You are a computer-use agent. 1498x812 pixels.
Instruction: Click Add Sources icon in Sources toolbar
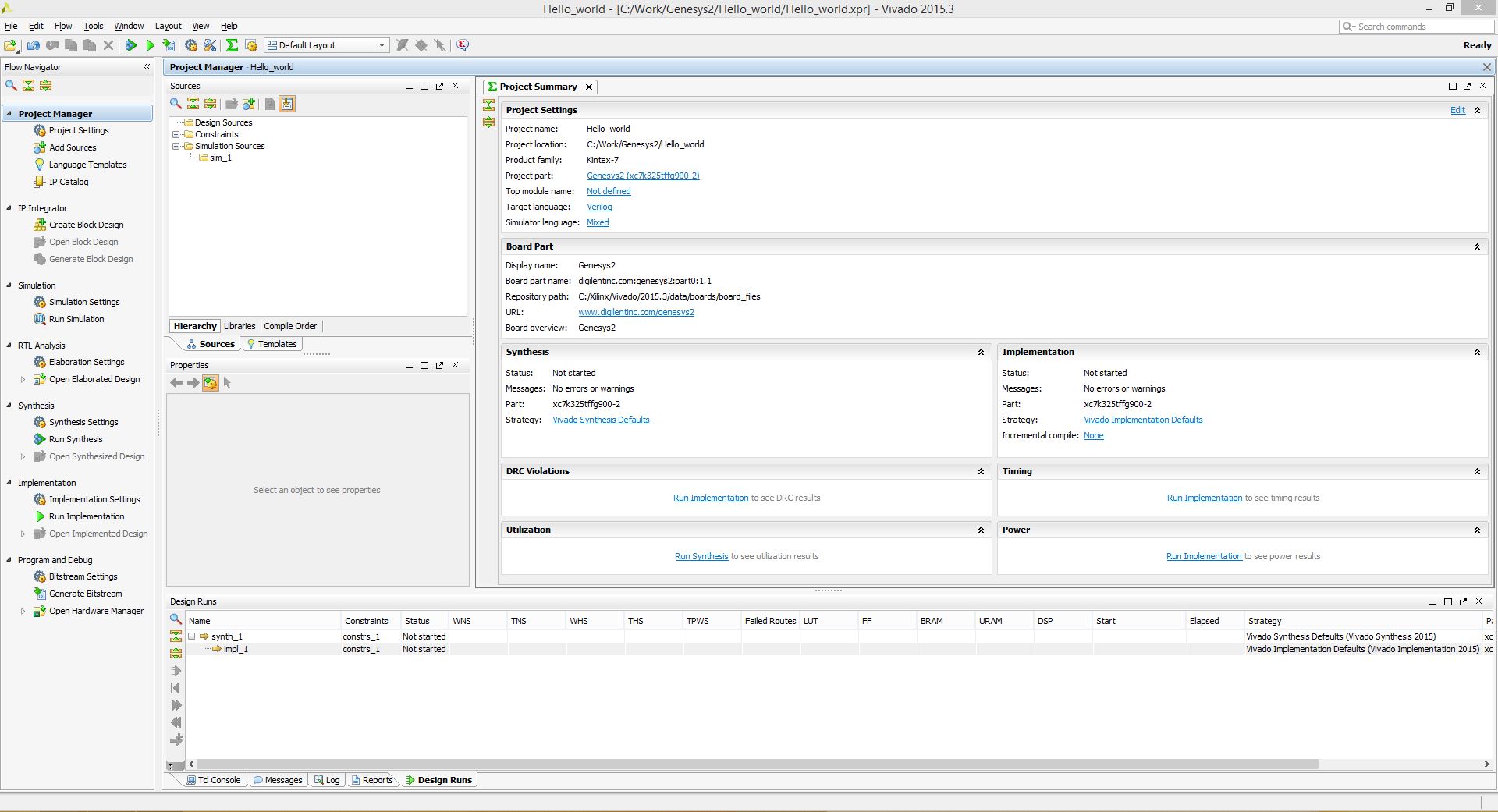pos(249,104)
